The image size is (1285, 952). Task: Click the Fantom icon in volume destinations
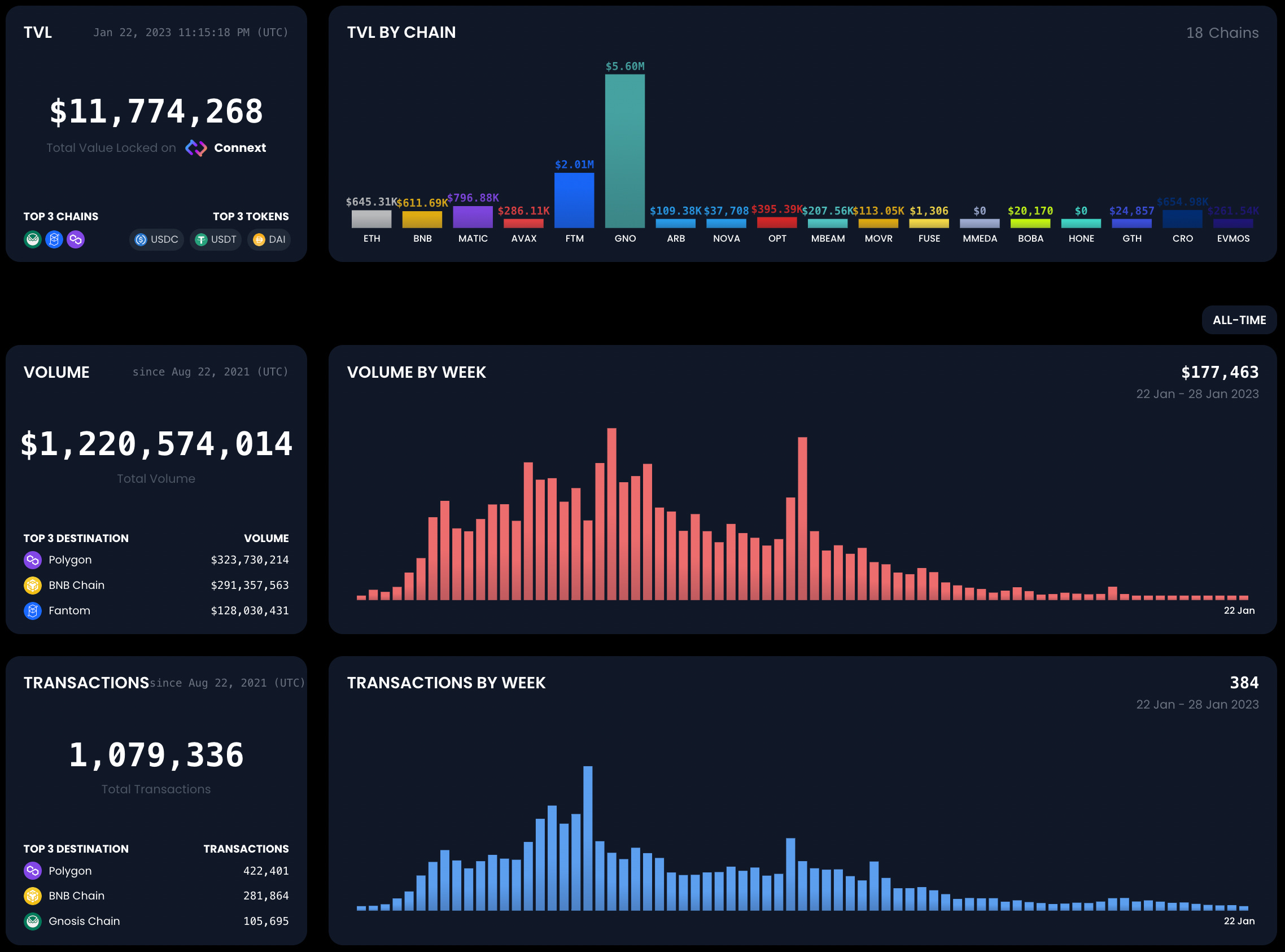(33, 610)
